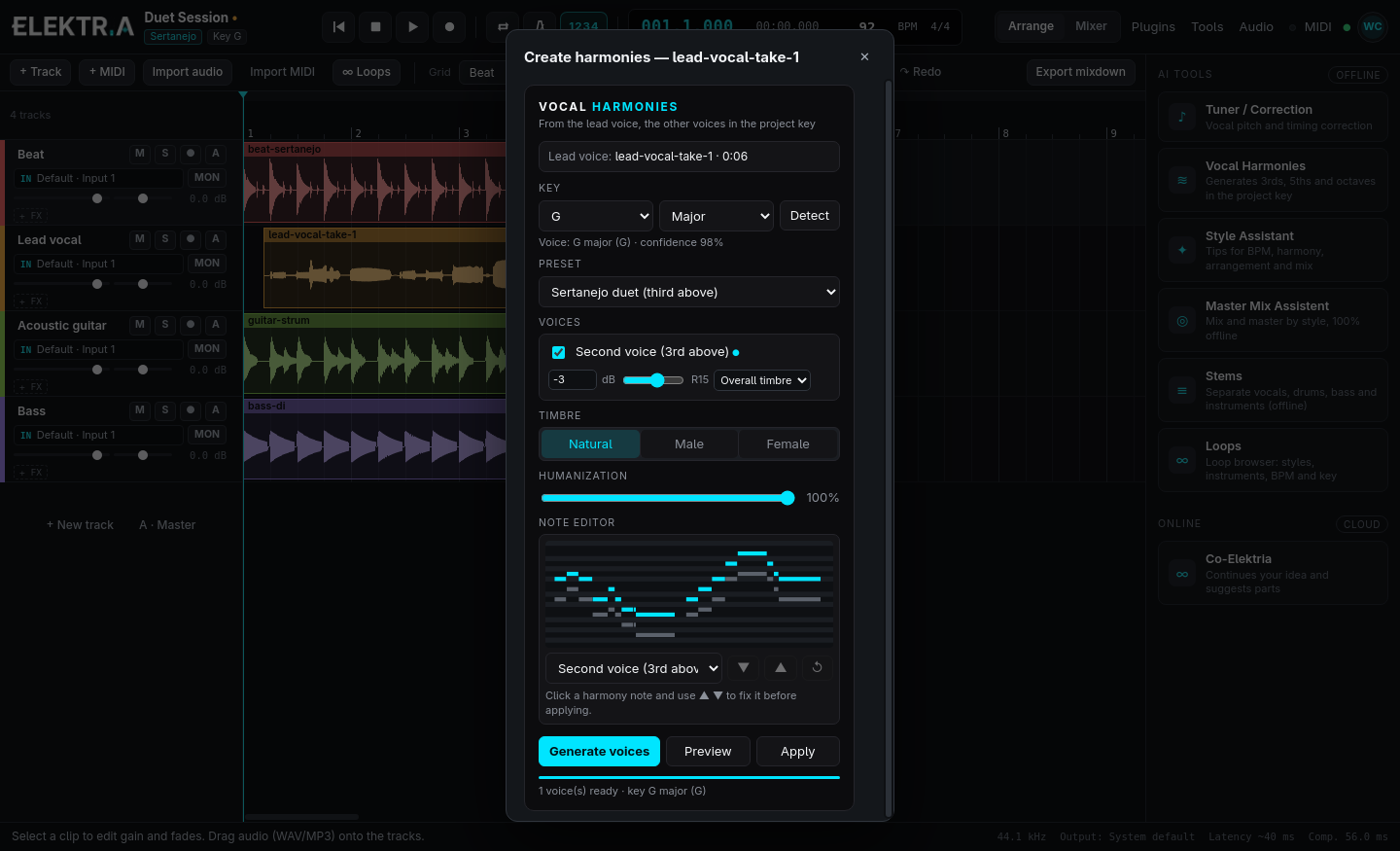1400x851 pixels.
Task: Mute the Beat track
Action: click(x=140, y=154)
